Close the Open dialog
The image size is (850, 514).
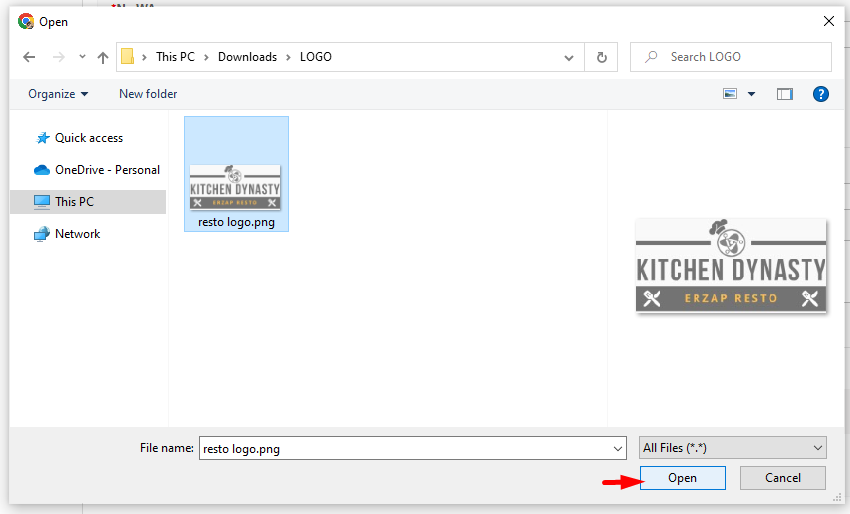pos(829,21)
